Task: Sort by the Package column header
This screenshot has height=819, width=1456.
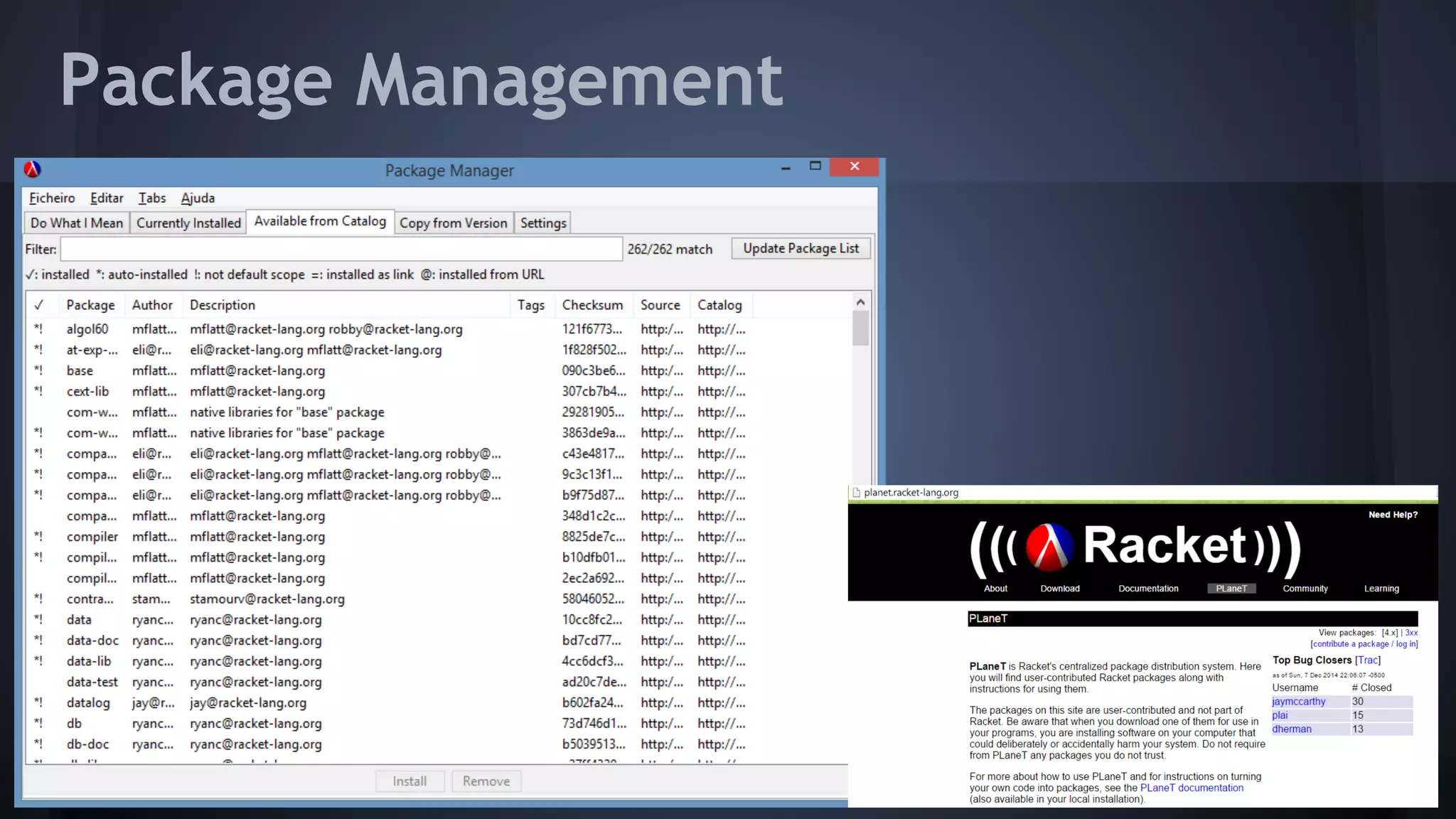Action: click(x=91, y=305)
